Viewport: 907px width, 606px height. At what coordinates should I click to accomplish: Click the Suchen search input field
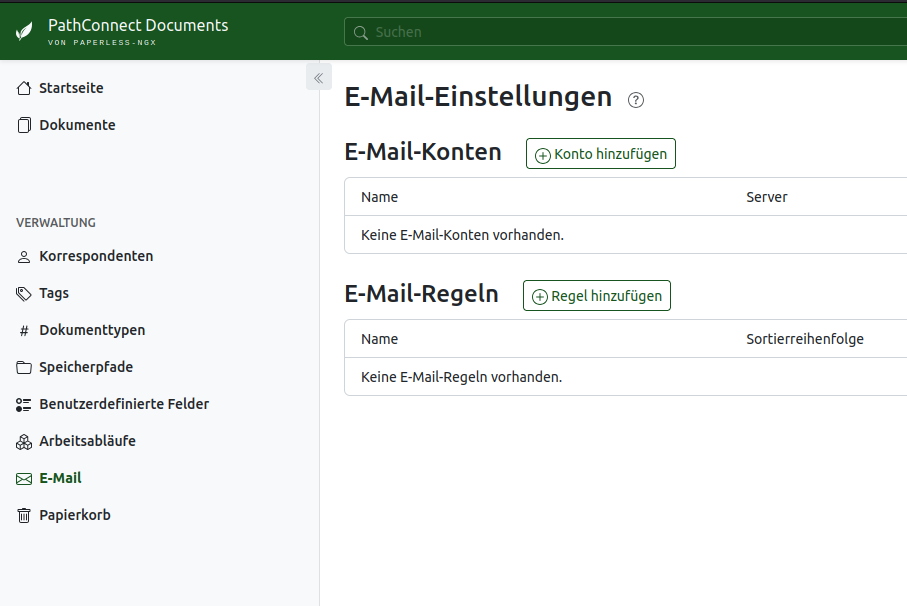coord(500,32)
